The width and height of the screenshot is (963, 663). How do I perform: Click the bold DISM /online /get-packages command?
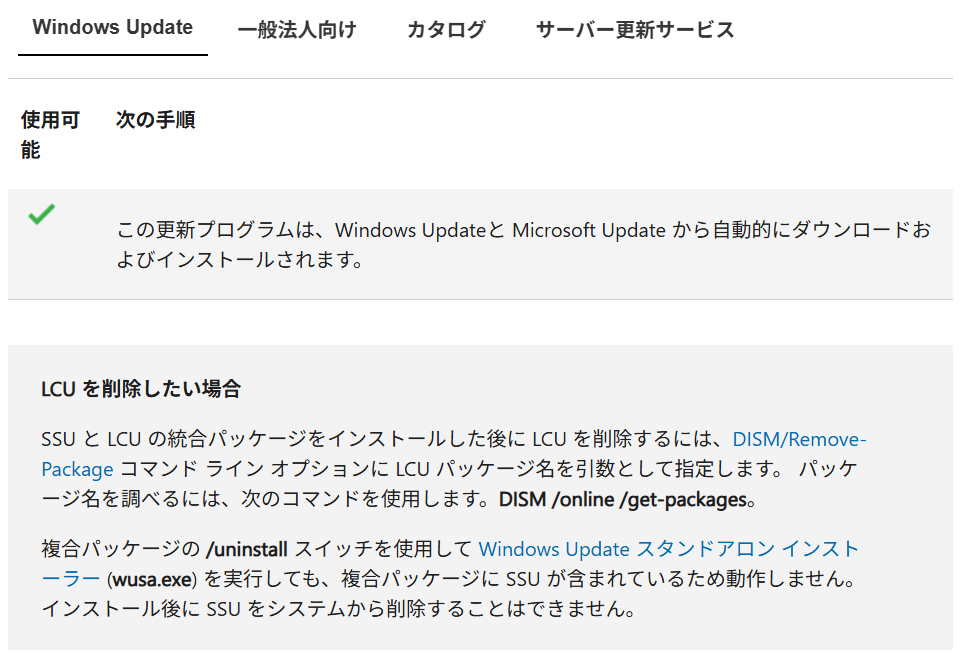(x=623, y=500)
